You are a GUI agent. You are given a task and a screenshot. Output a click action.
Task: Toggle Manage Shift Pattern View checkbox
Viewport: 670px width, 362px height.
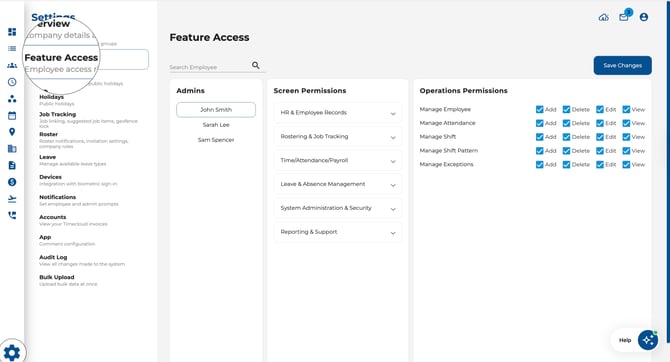point(626,151)
